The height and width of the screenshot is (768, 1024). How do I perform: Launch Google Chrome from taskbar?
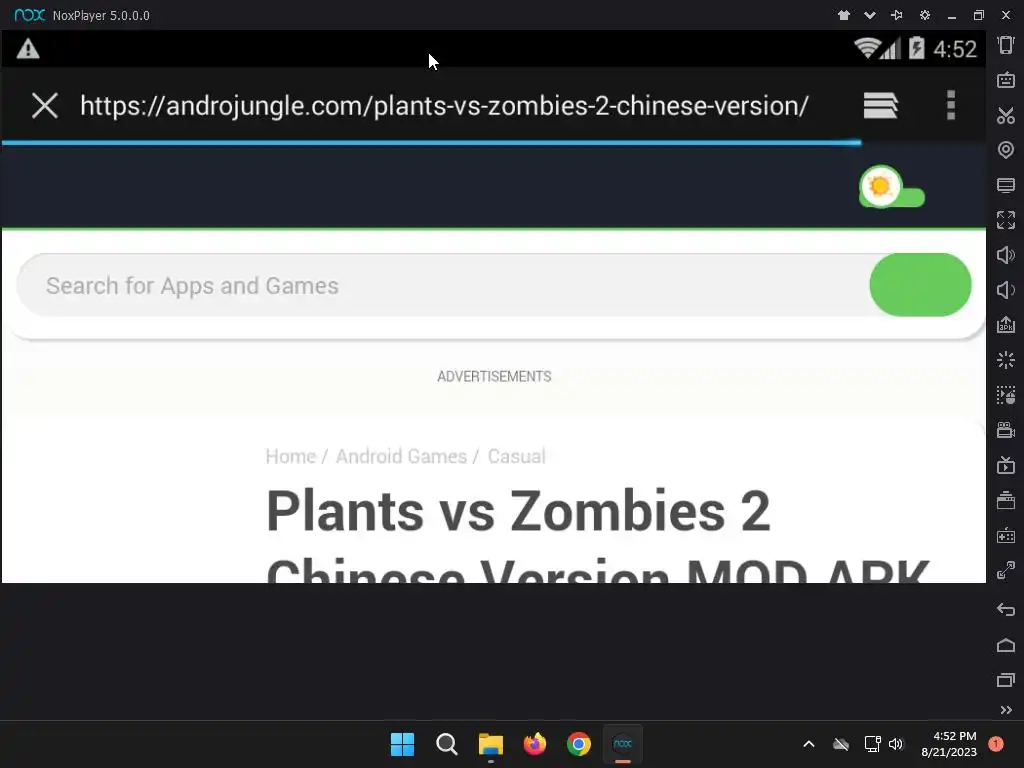579,744
